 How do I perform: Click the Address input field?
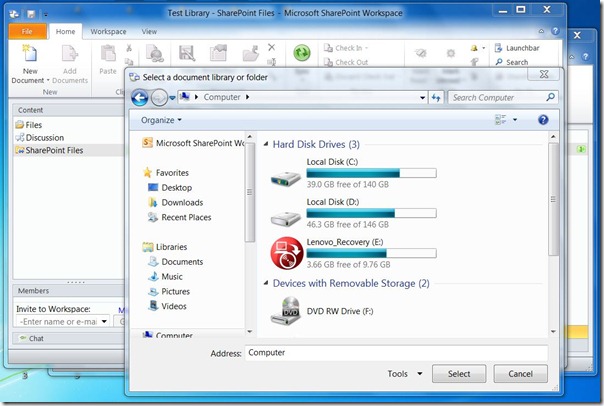point(396,353)
